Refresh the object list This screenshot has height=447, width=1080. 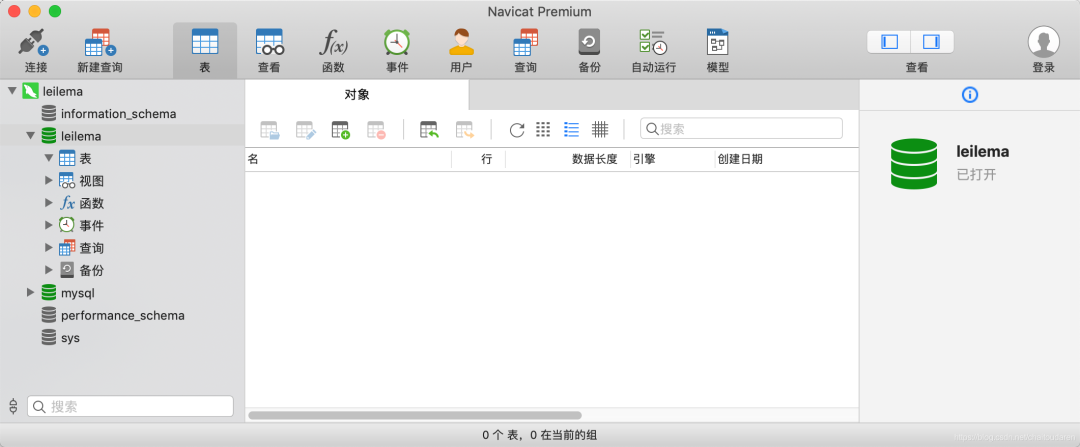[517, 129]
